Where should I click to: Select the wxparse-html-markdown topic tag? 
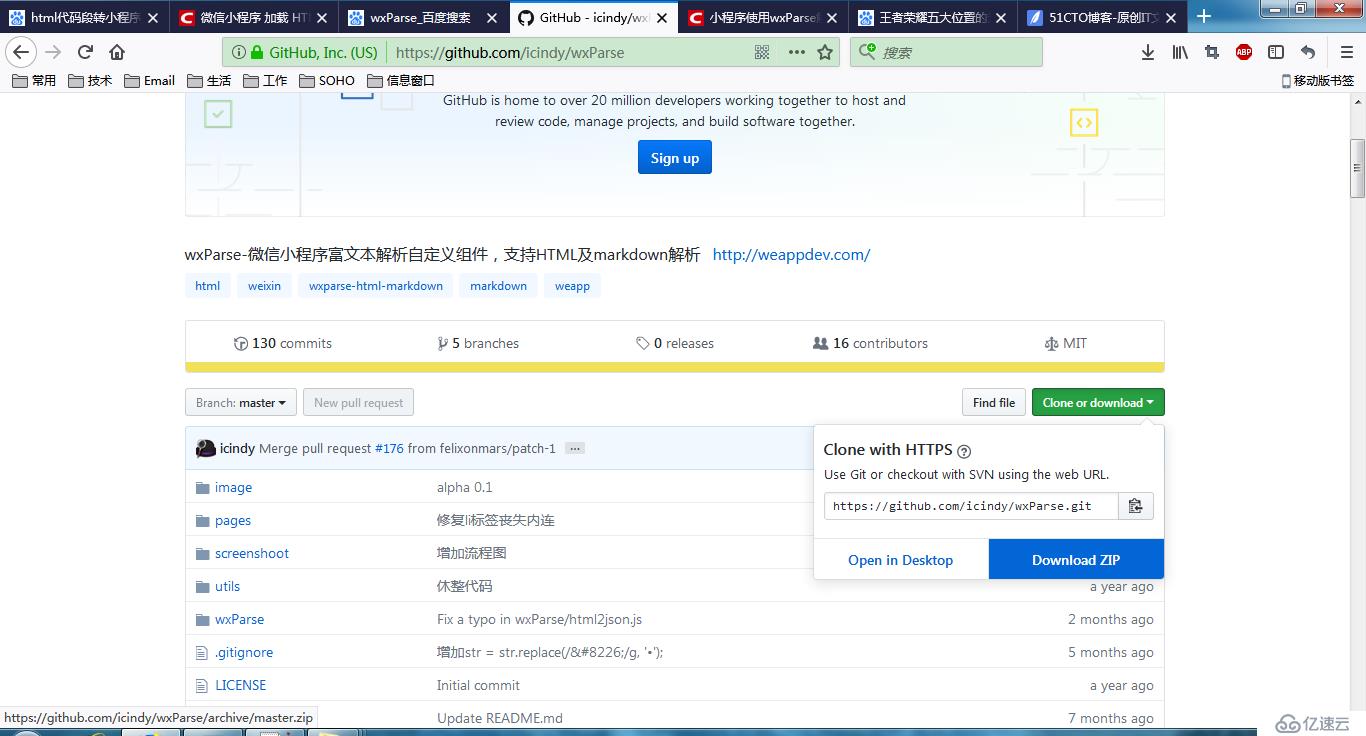(376, 286)
